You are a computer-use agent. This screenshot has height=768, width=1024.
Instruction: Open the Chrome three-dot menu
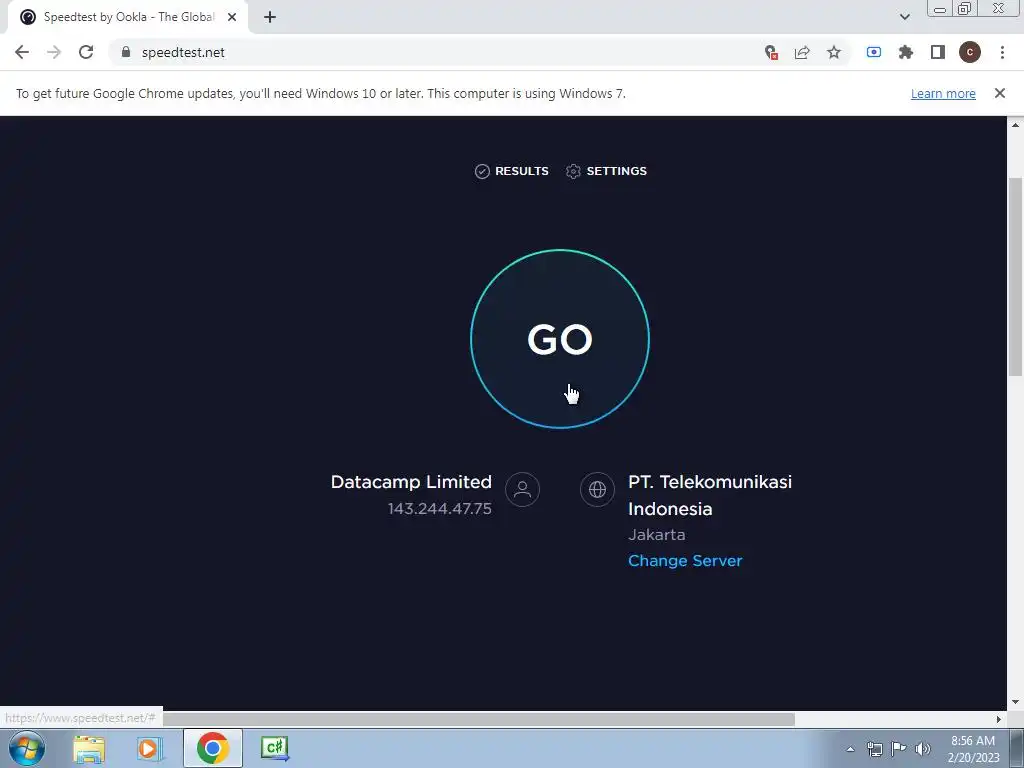[x=1002, y=52]
